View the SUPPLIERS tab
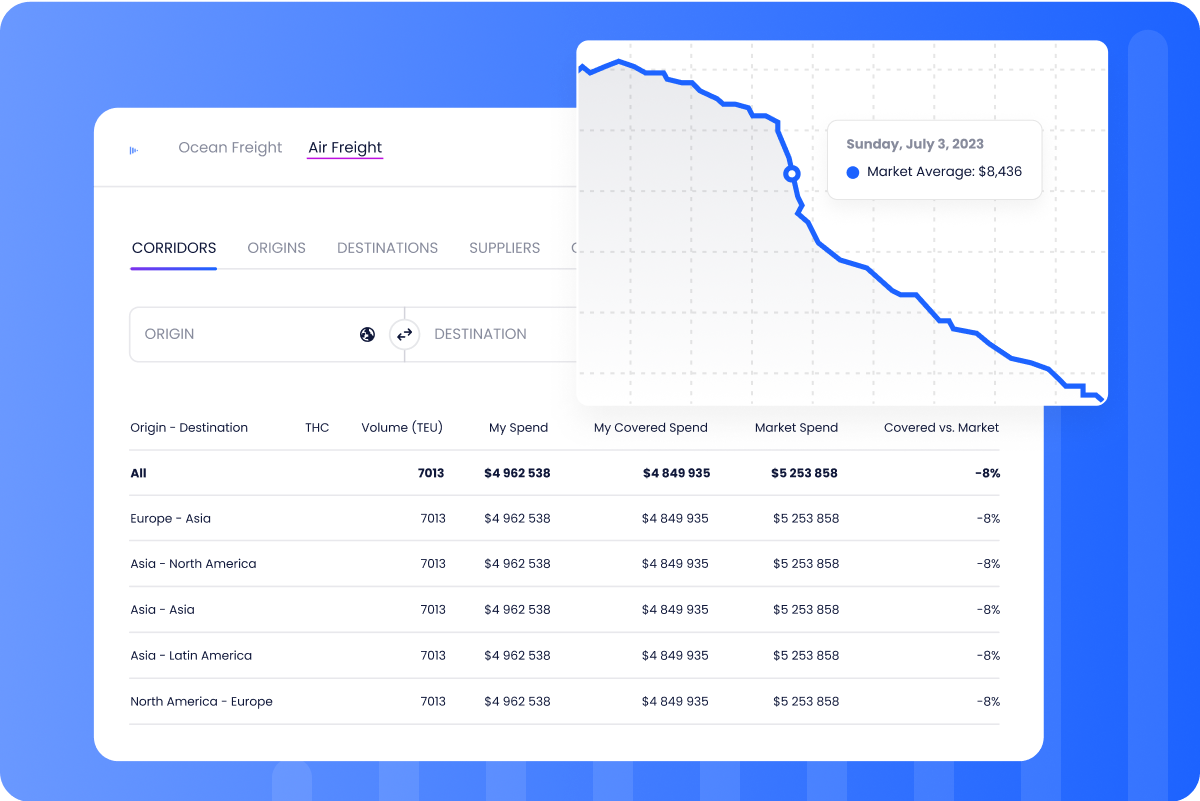 pos(504,248)
